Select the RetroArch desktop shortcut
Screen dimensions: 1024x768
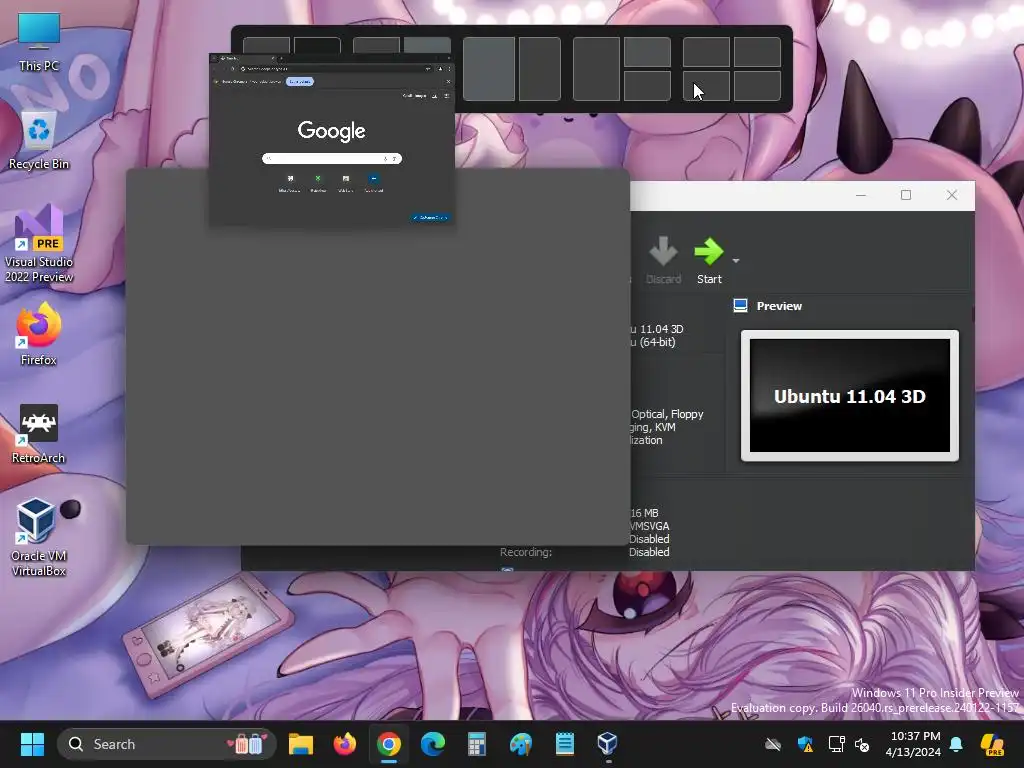click(x=39, y=434)
